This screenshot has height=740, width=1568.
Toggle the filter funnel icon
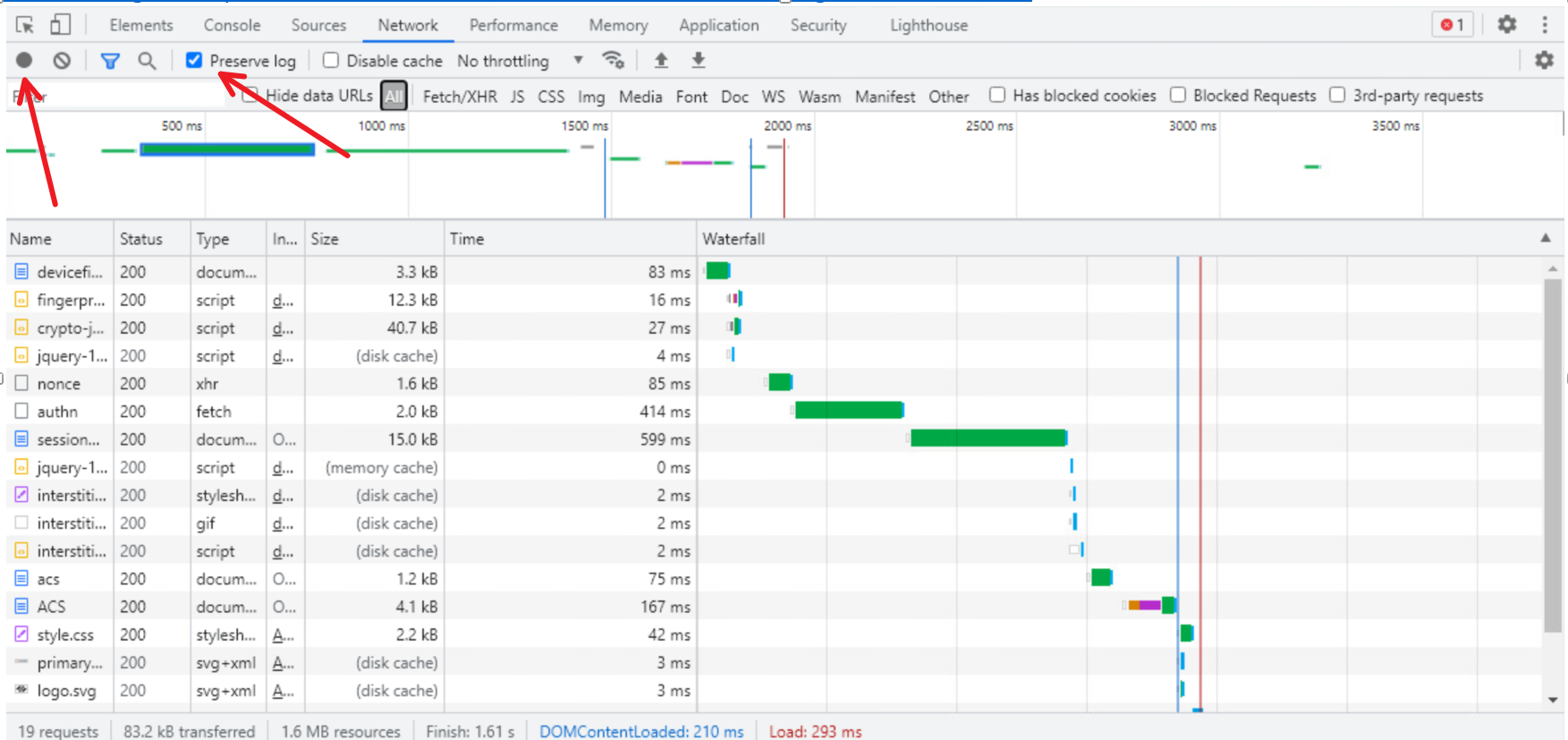(x=110, y=60)
